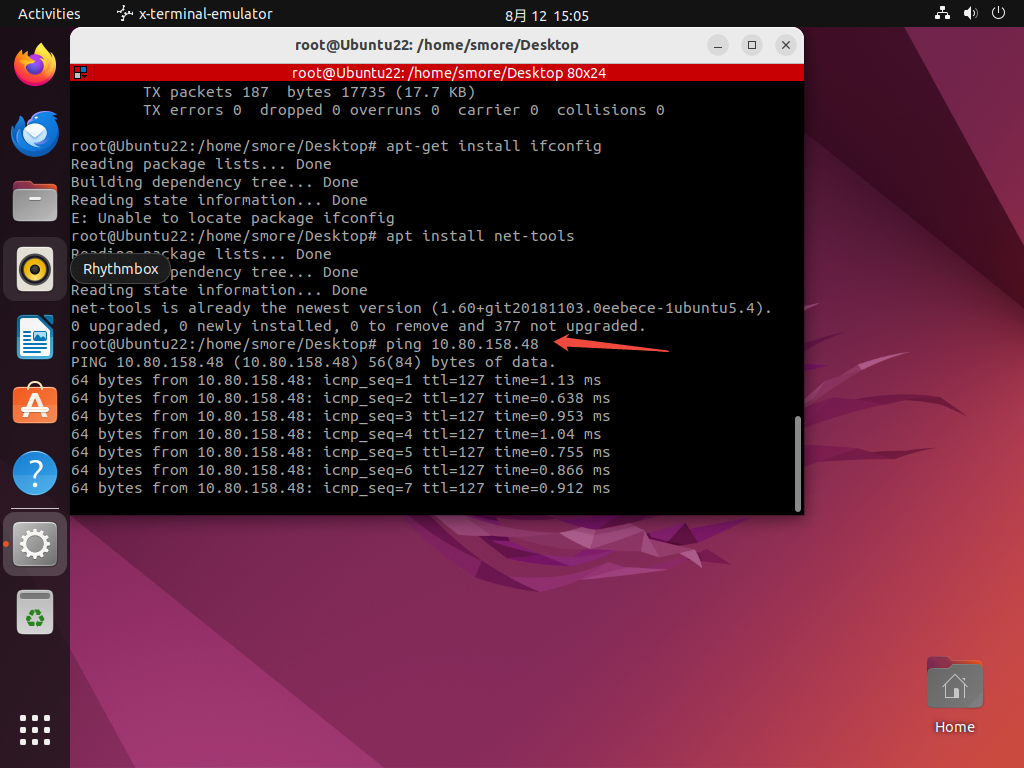Image resolution: width=1024 pixels, height=768 pixels.
Task: Open the clock and calendar panel
Action: tap(547, 16)
